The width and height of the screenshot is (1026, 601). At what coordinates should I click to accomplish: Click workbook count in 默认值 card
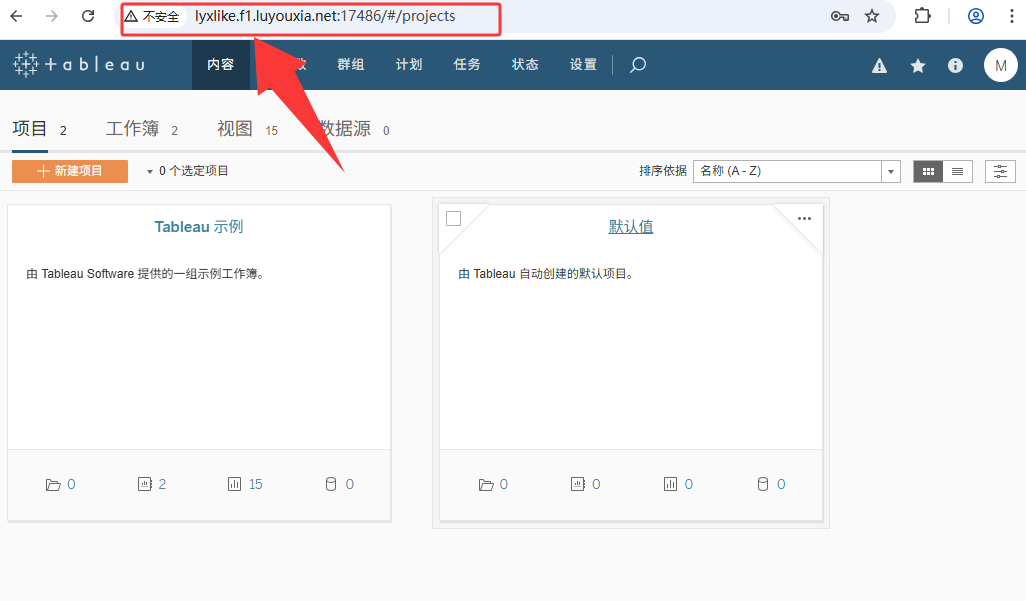point(586,484)
